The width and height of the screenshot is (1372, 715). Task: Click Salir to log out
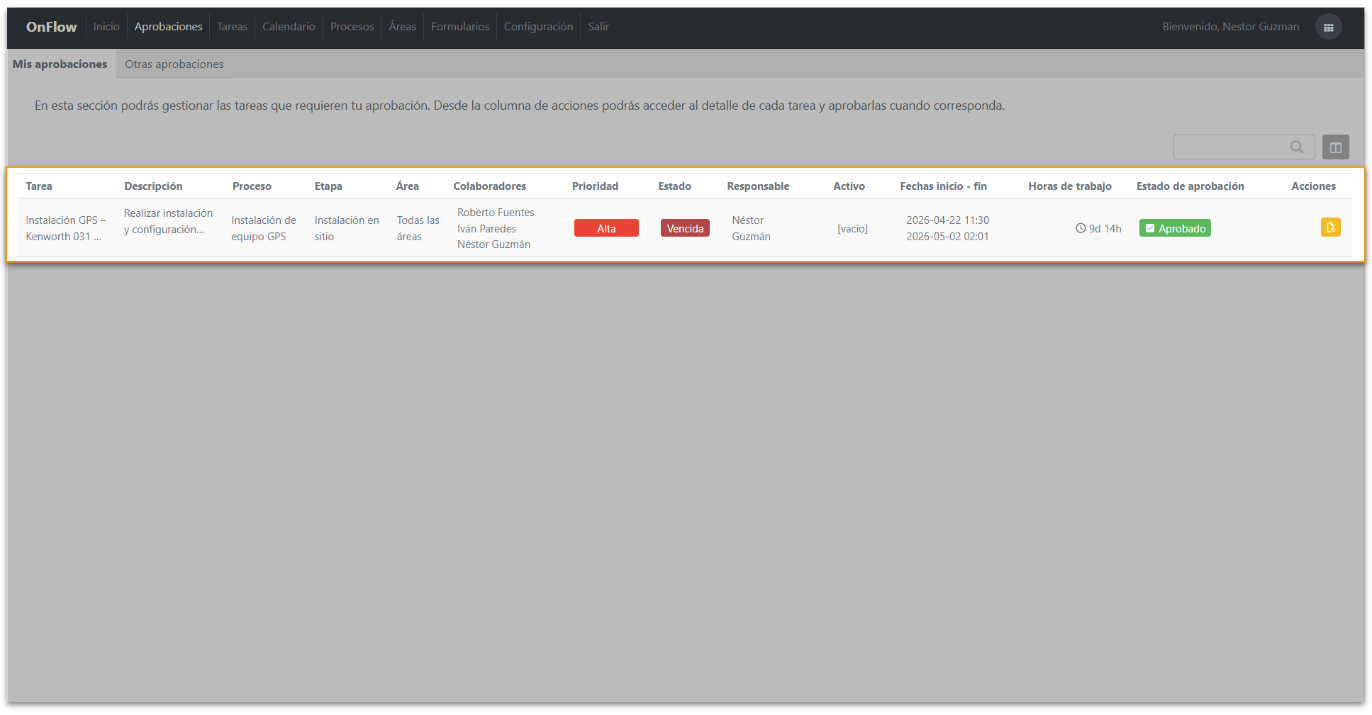(x=598, y=27)
